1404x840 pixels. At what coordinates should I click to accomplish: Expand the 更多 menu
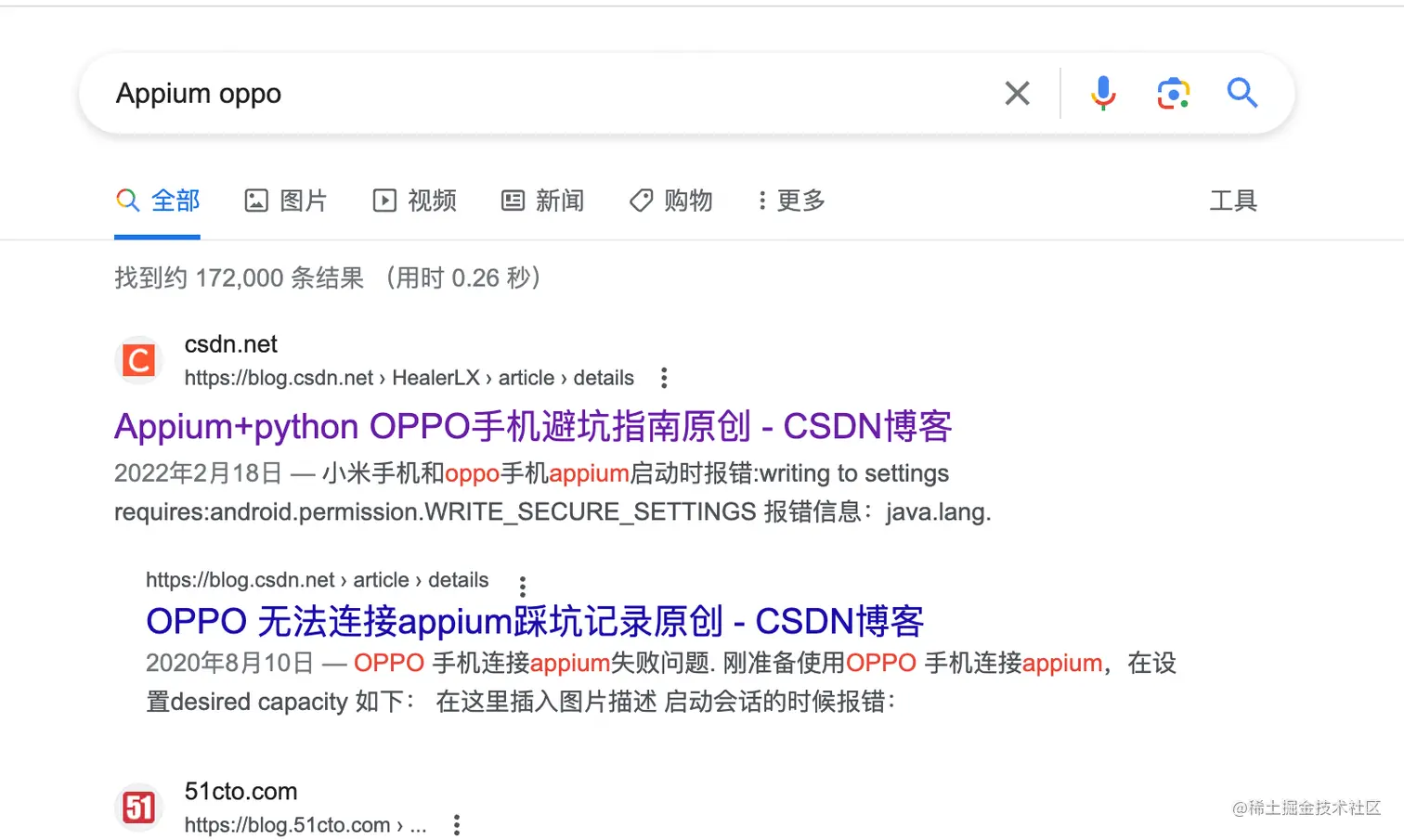(791, 200)
